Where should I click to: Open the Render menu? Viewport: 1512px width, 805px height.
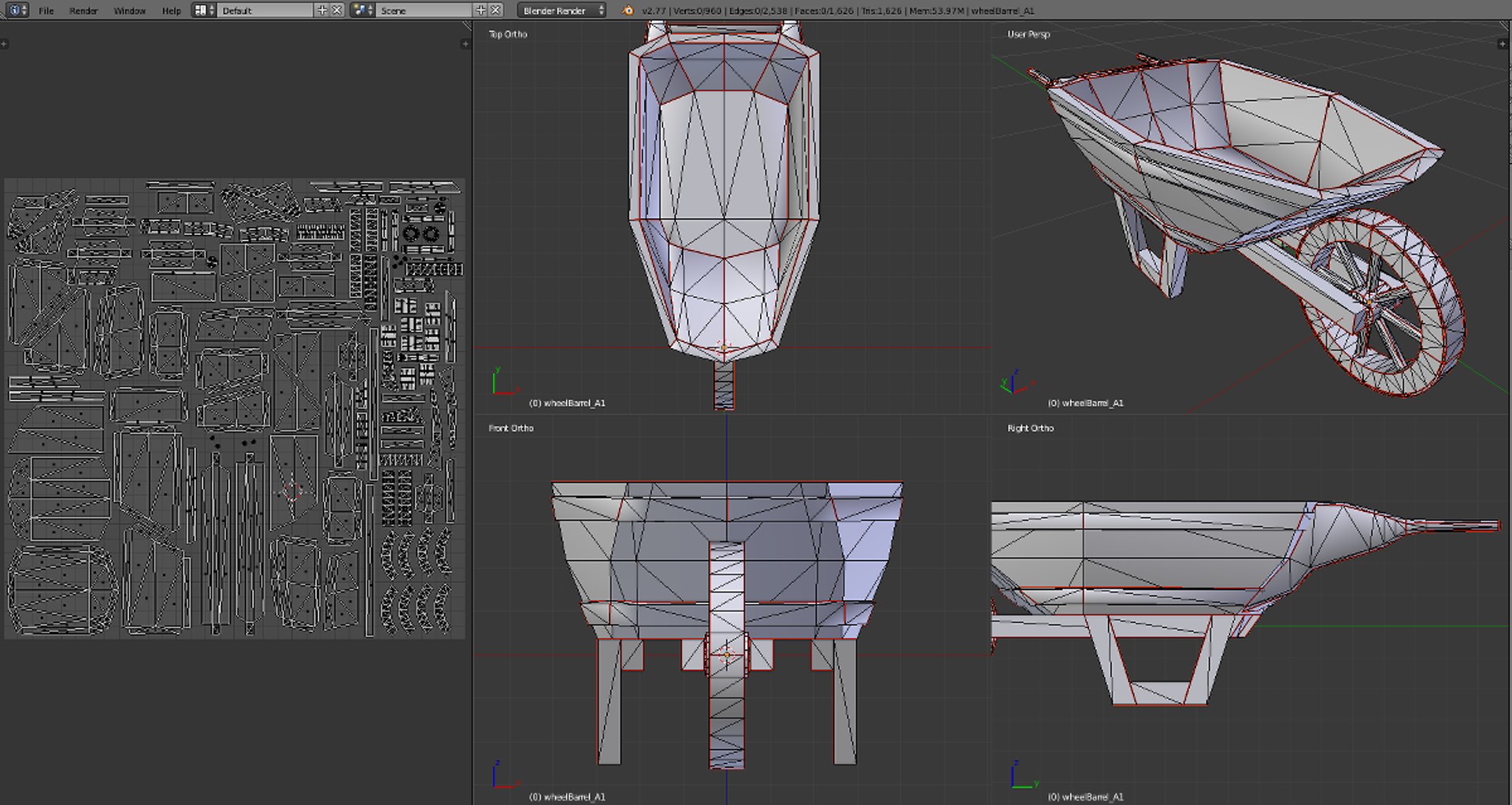pyautogui.click(x=83, y=10)
